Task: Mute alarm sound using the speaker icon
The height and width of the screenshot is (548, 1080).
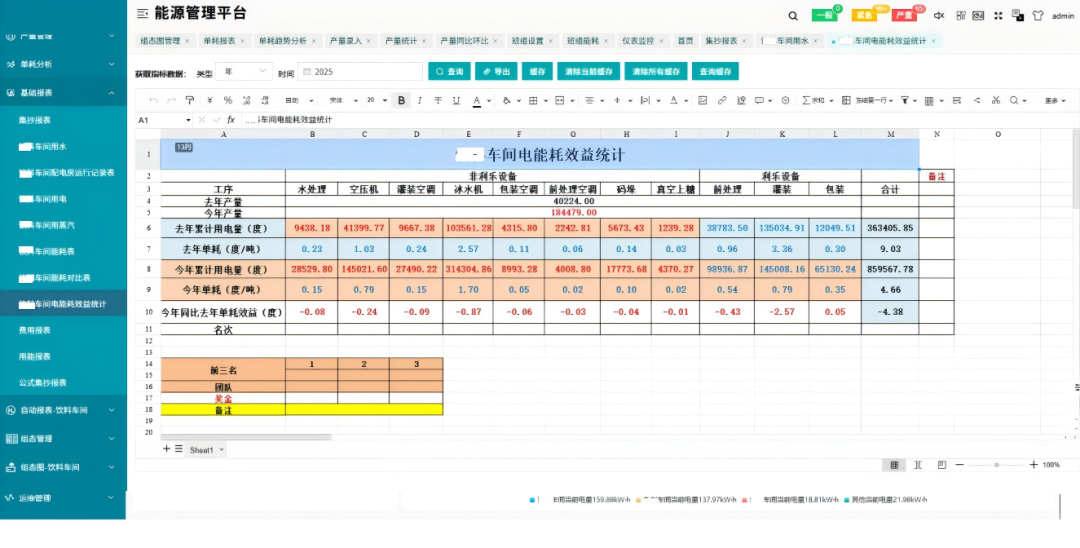Action: click(x=939, y=16)
